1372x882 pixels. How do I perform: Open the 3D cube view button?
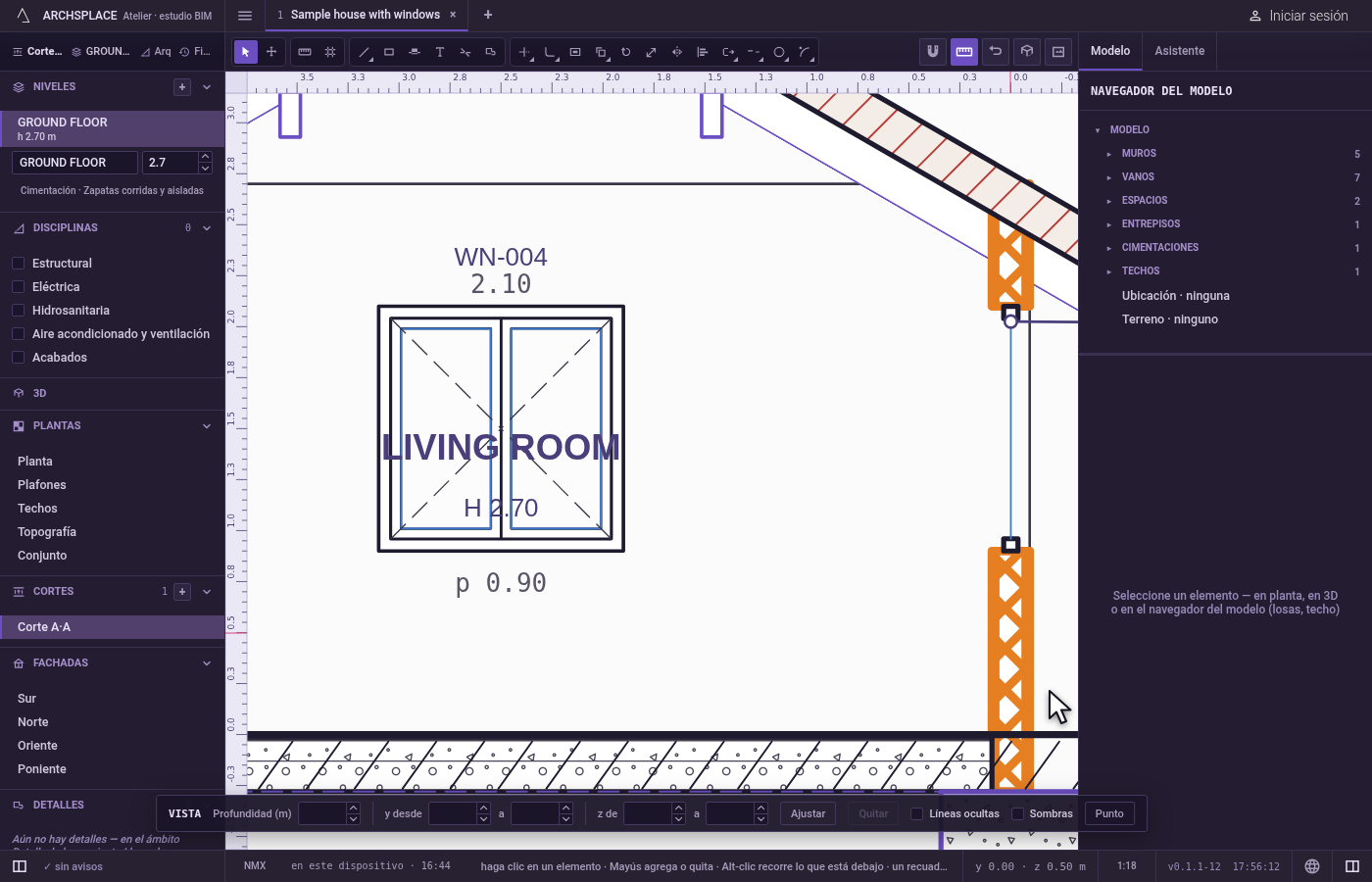tap(1027, 51)
